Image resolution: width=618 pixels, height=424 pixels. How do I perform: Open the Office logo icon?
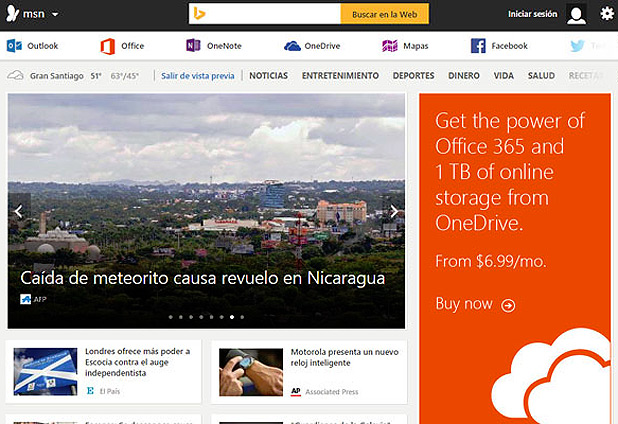click(x=108, y=46)
